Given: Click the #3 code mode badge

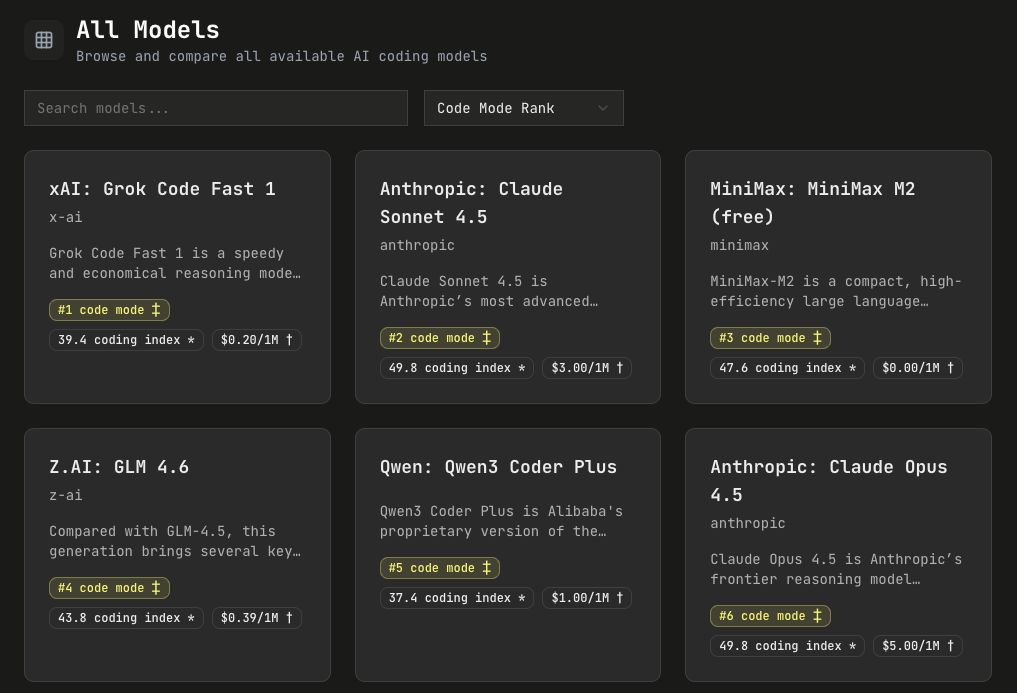Looking at the screenshot, I should pos(770,337).
